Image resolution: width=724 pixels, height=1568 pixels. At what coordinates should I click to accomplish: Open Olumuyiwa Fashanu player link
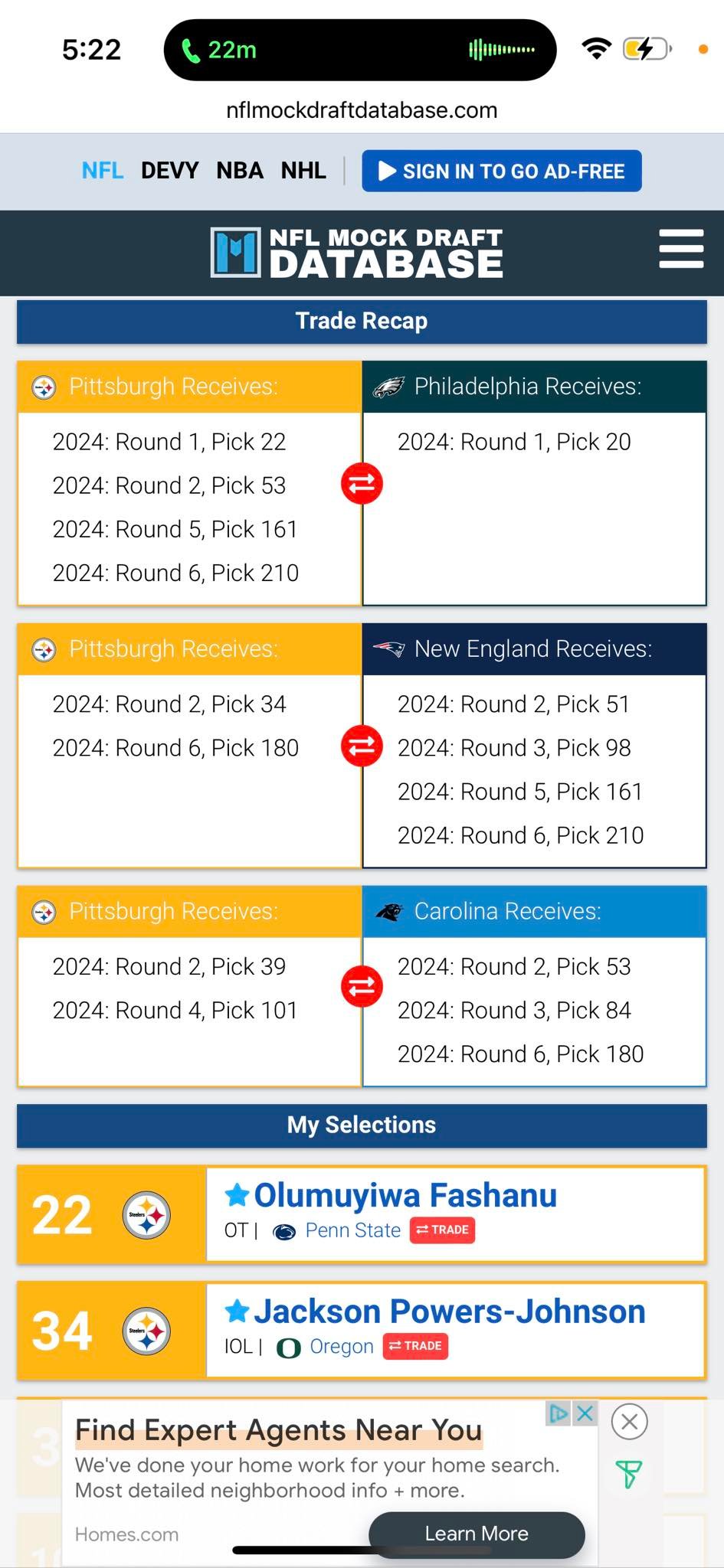[x=405, y=1195]
